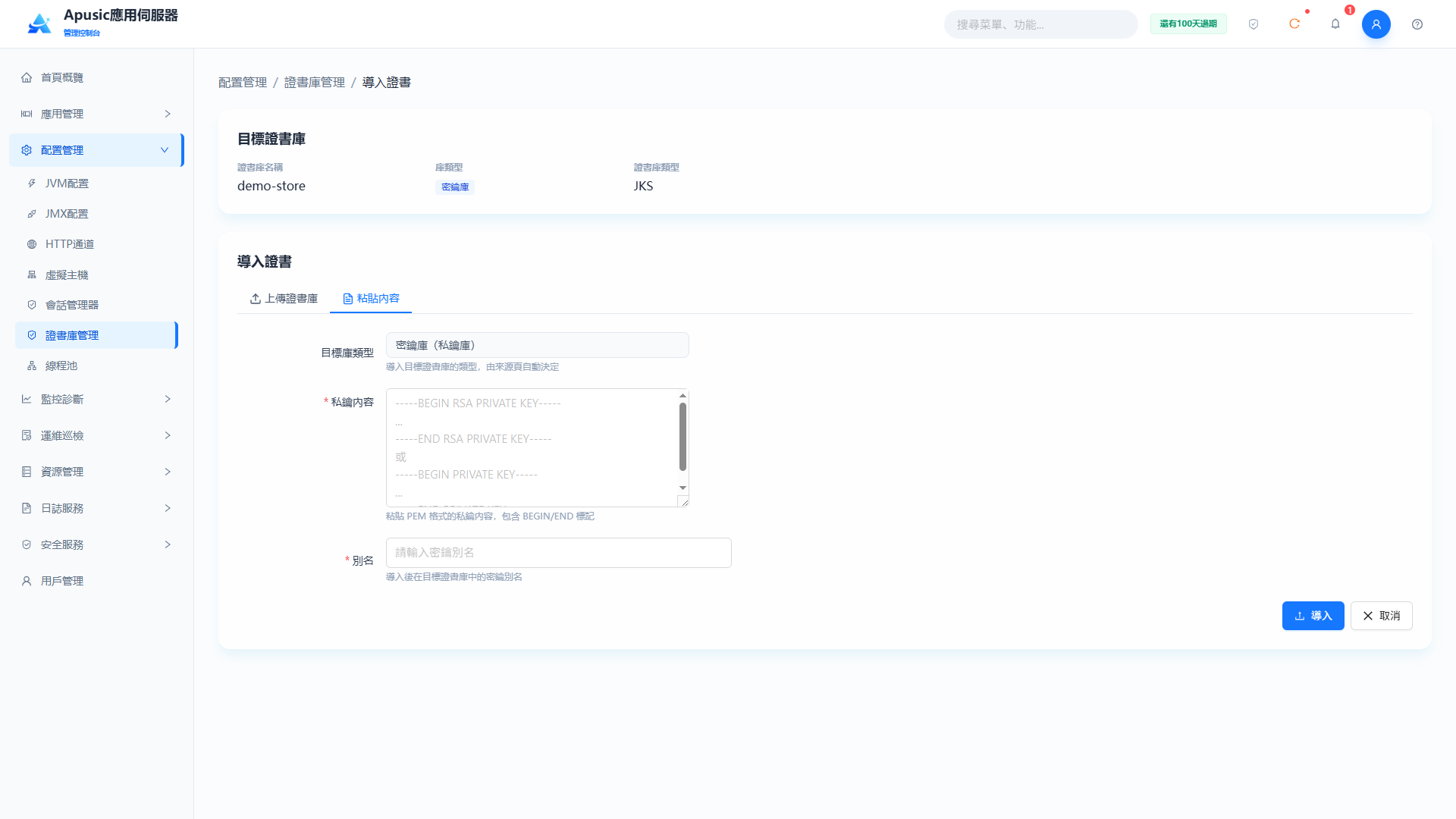This screenshot has height=819, width=1456.
Task: Open the notification bell
Action: 1335,24
